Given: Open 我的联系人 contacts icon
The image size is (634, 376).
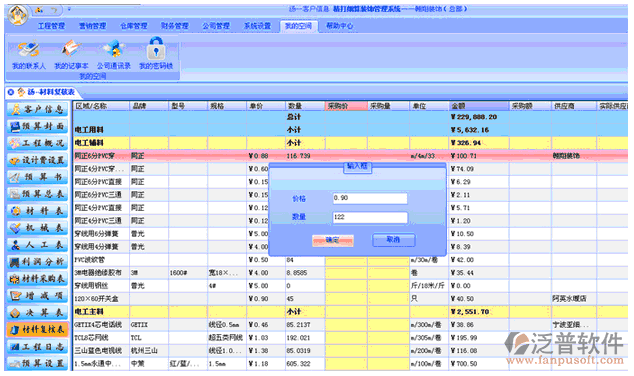Looking at the screenshot, I should (29, 55).
